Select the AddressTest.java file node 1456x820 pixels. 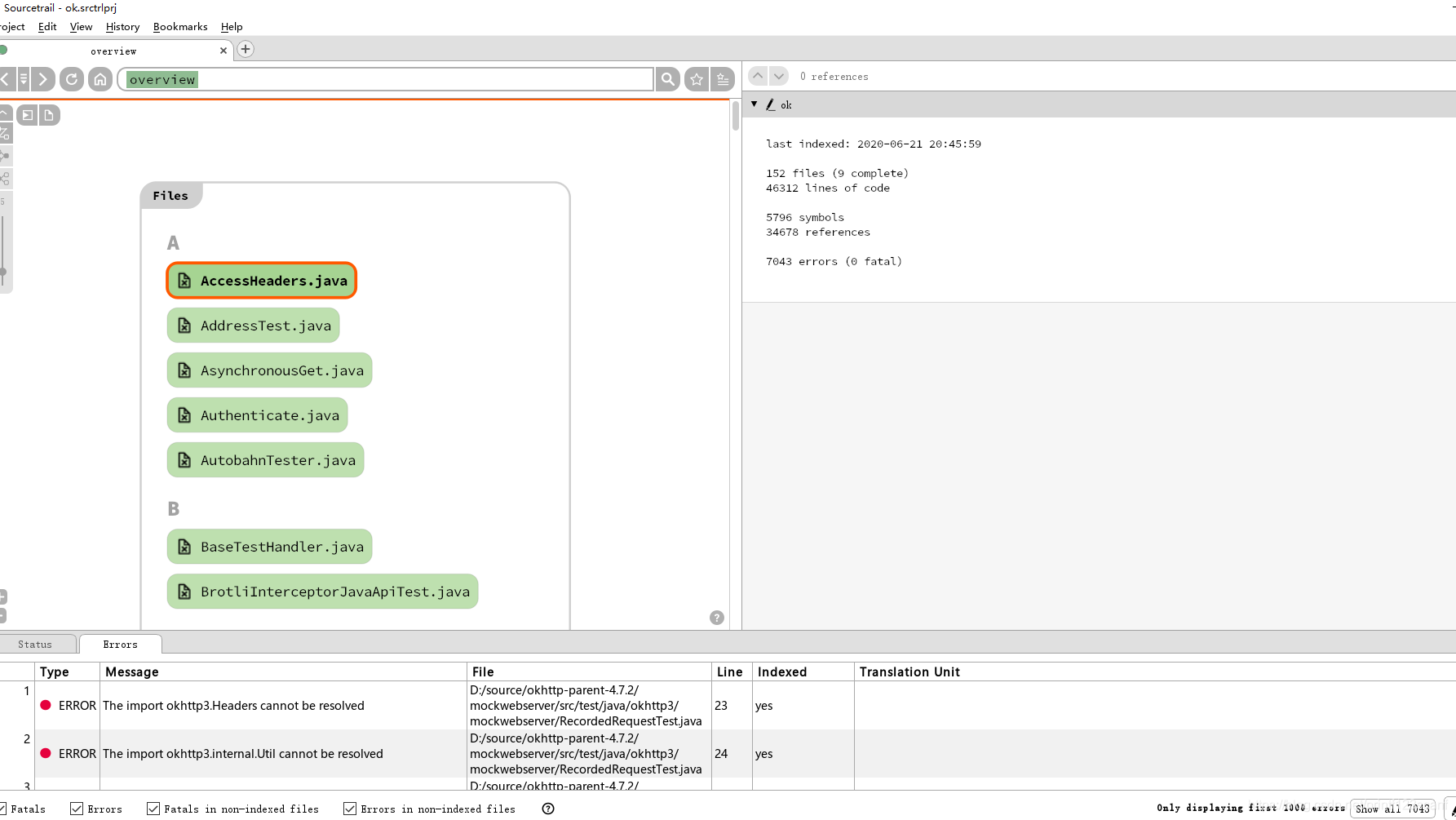(x=254, y=326)
